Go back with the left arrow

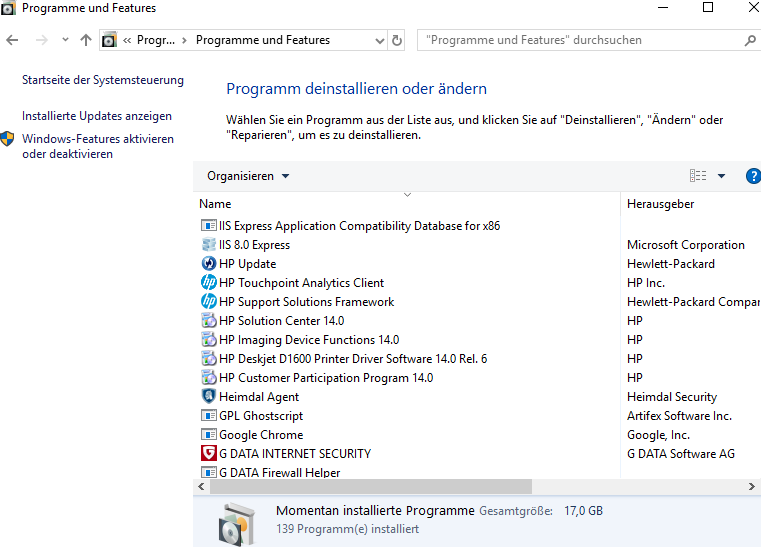[12, 40]
